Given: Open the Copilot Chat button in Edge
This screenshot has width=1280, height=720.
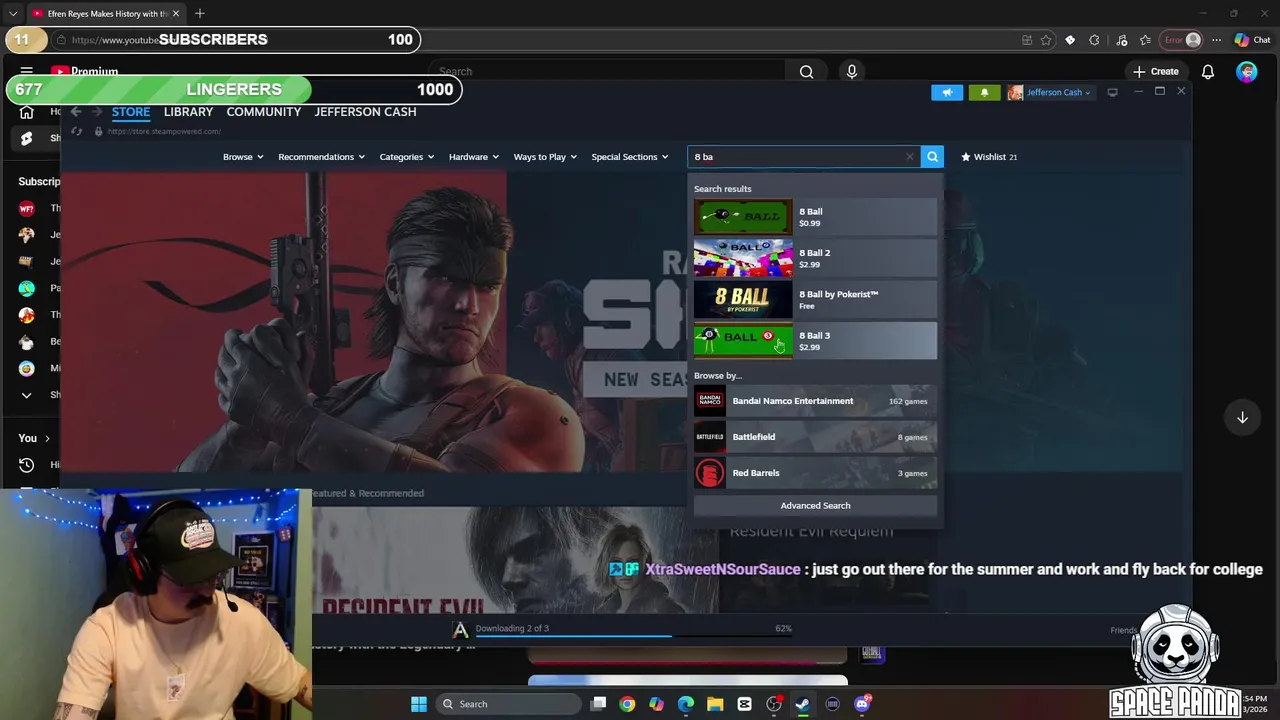Looking at the screenshot, I should 1252,40.
